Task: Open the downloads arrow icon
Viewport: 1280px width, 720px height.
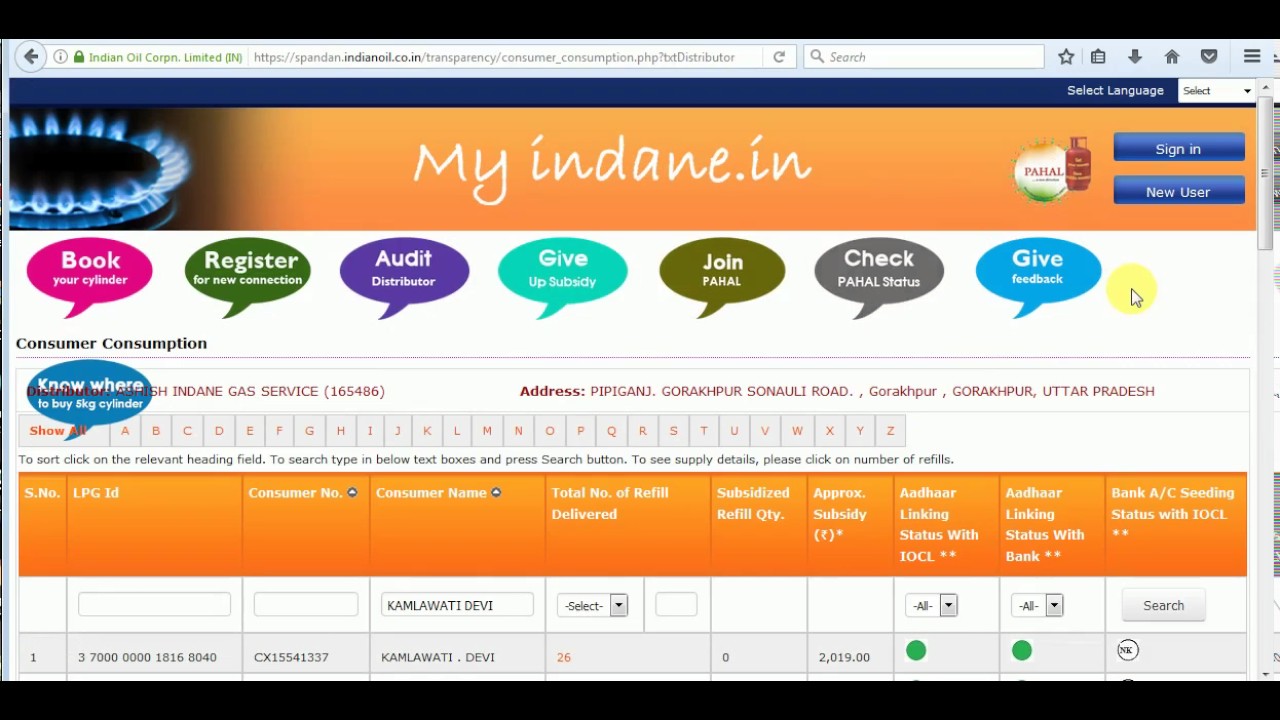Action: (x=1135, y=57)
